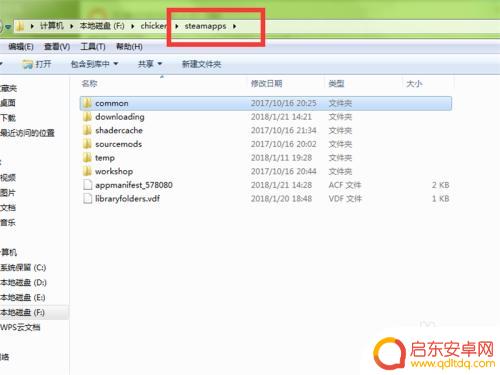The height and width of the screenshot is (375, 500).
Task: Click the 新建文件夹 button
Action: [201, 64]
